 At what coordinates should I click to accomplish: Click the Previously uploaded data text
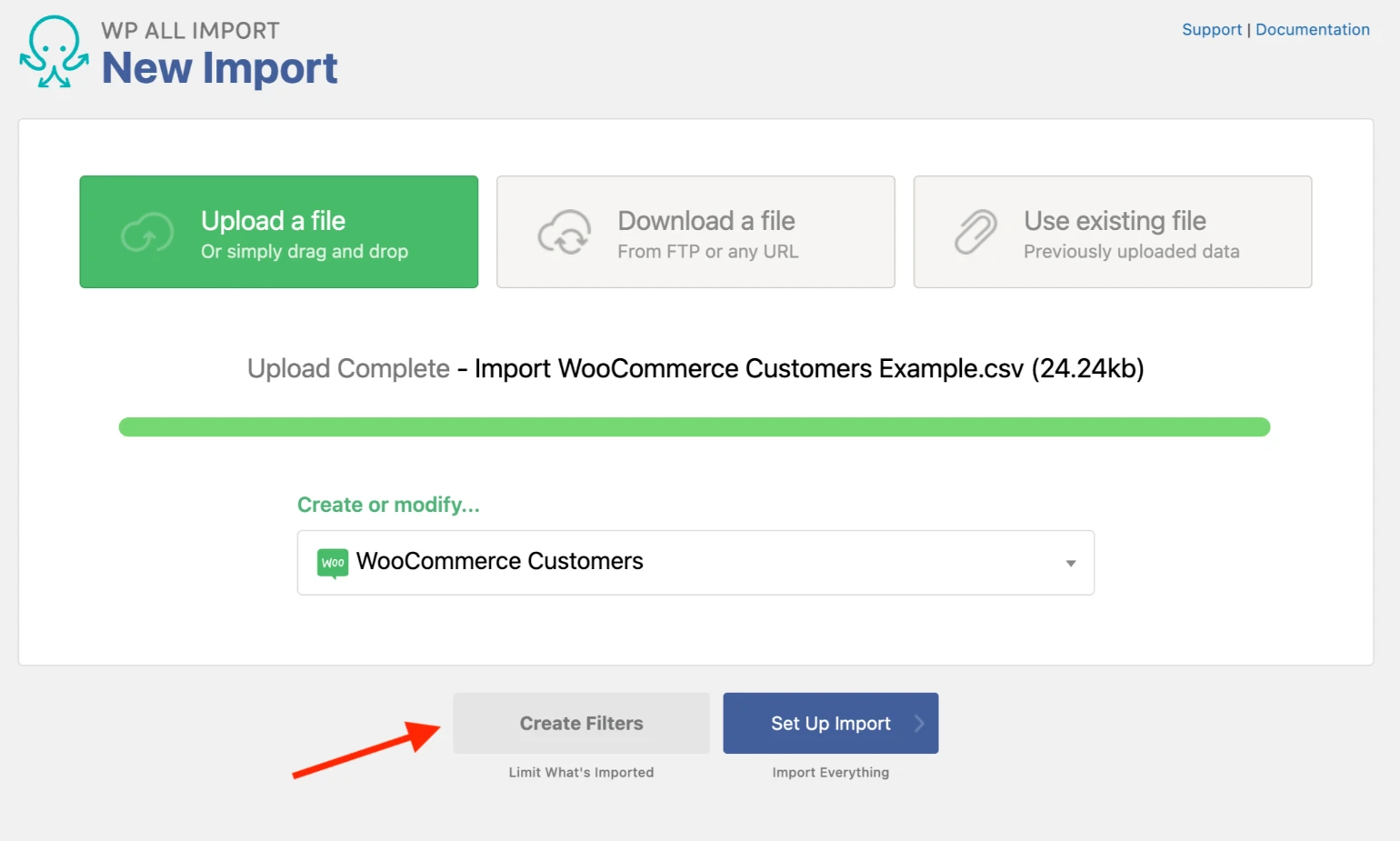(1132, 252)
